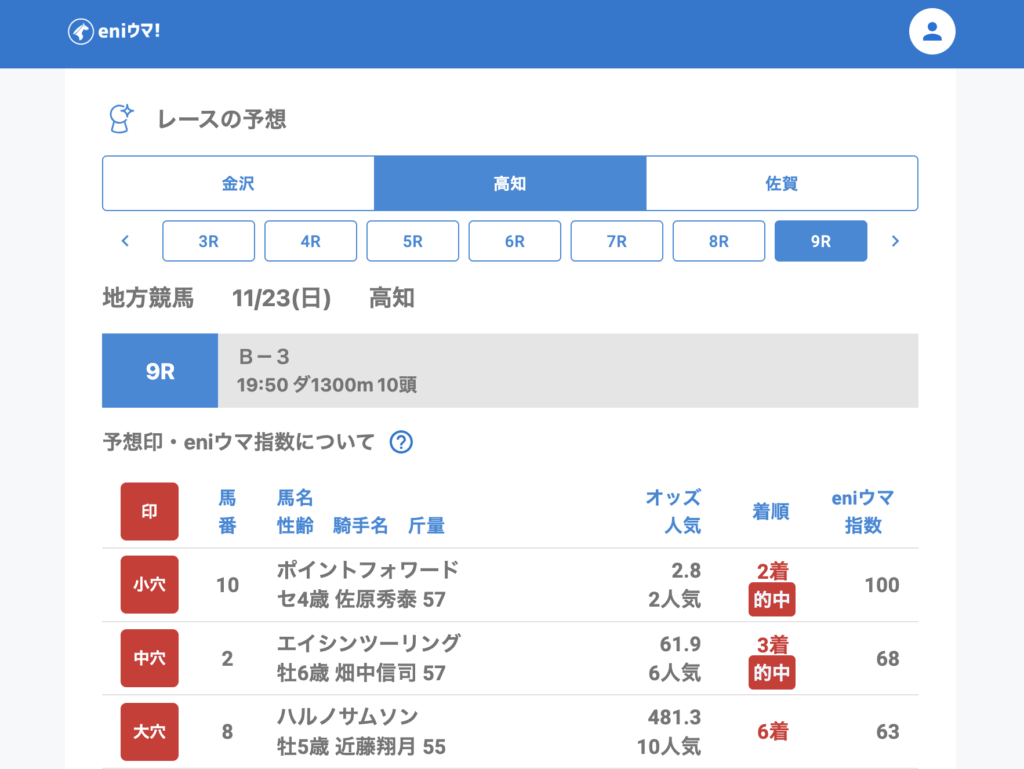Click the help question mark icon
Viewport: 1024px width, 769px height.
[401, 442]
